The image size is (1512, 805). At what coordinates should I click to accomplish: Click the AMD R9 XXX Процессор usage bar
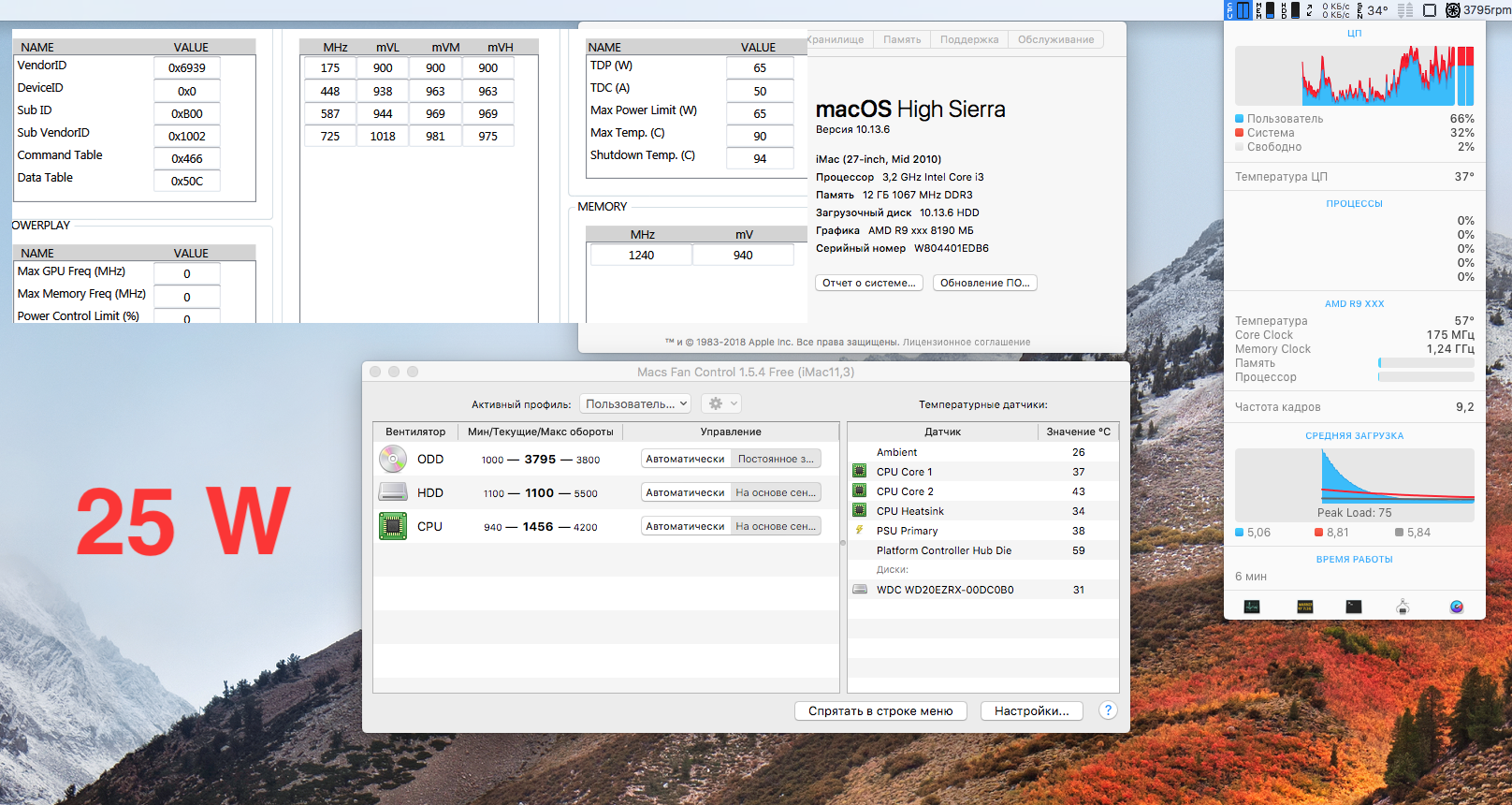pyautogui.click(x=1426, y=376)
